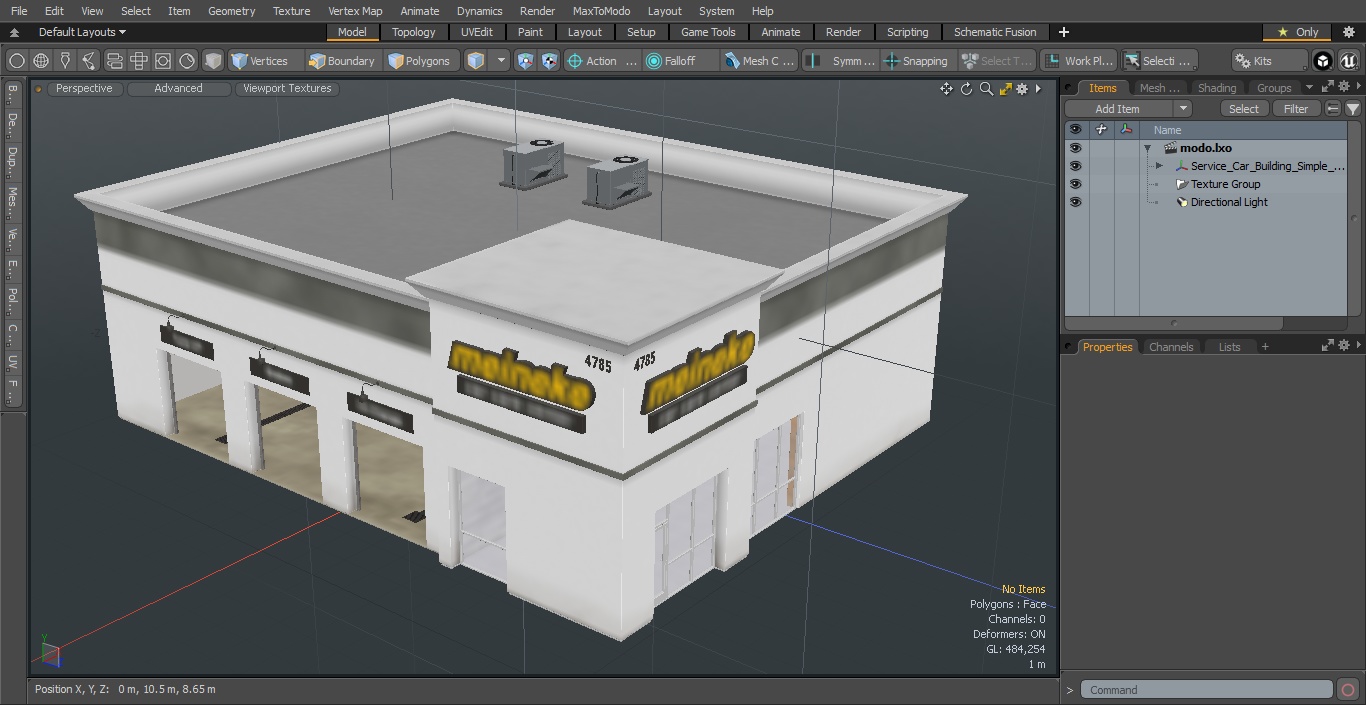Viewport: 1366px width, 705px height.
Task: Open the Action Center menu
Action: click(x=602, y=61)
